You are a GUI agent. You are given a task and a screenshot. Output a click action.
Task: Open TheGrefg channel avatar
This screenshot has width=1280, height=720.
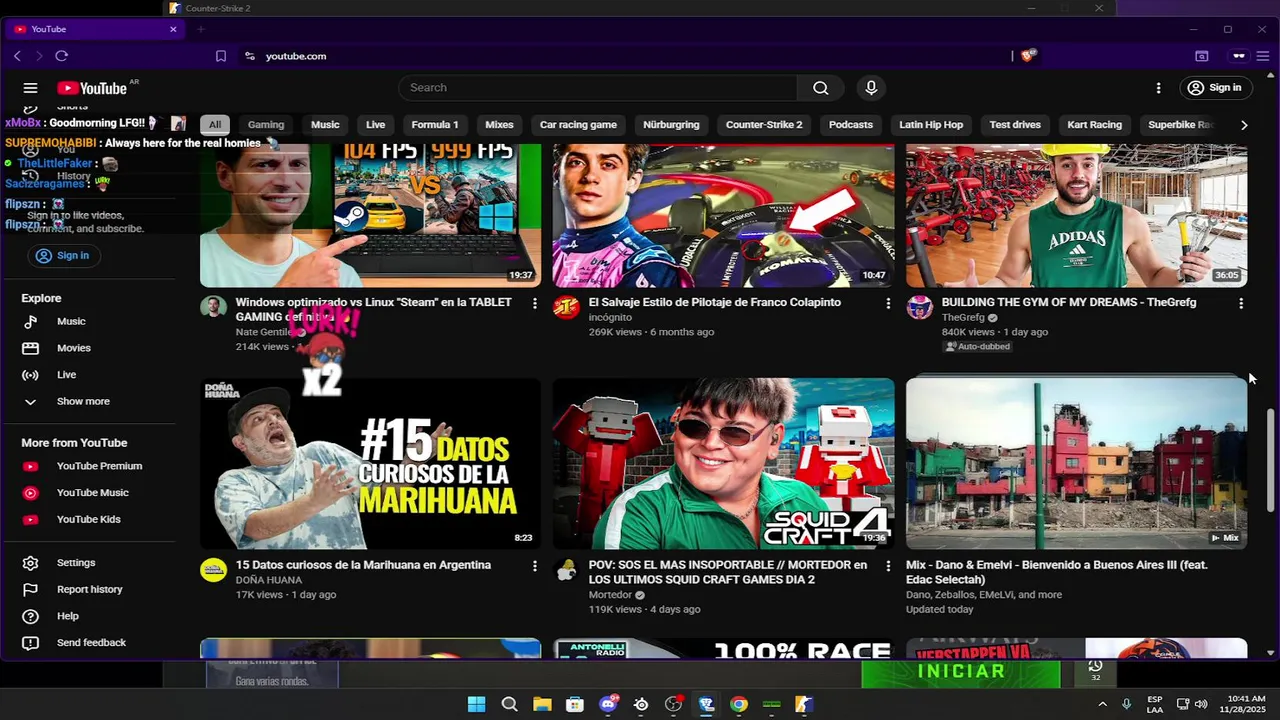coord(919,307)
